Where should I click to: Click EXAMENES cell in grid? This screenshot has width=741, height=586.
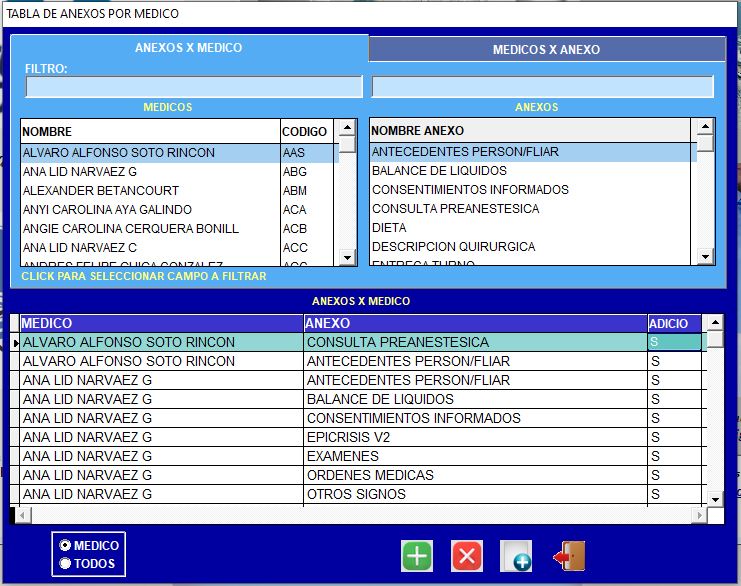pyautogui.click(x=475, y=456)
